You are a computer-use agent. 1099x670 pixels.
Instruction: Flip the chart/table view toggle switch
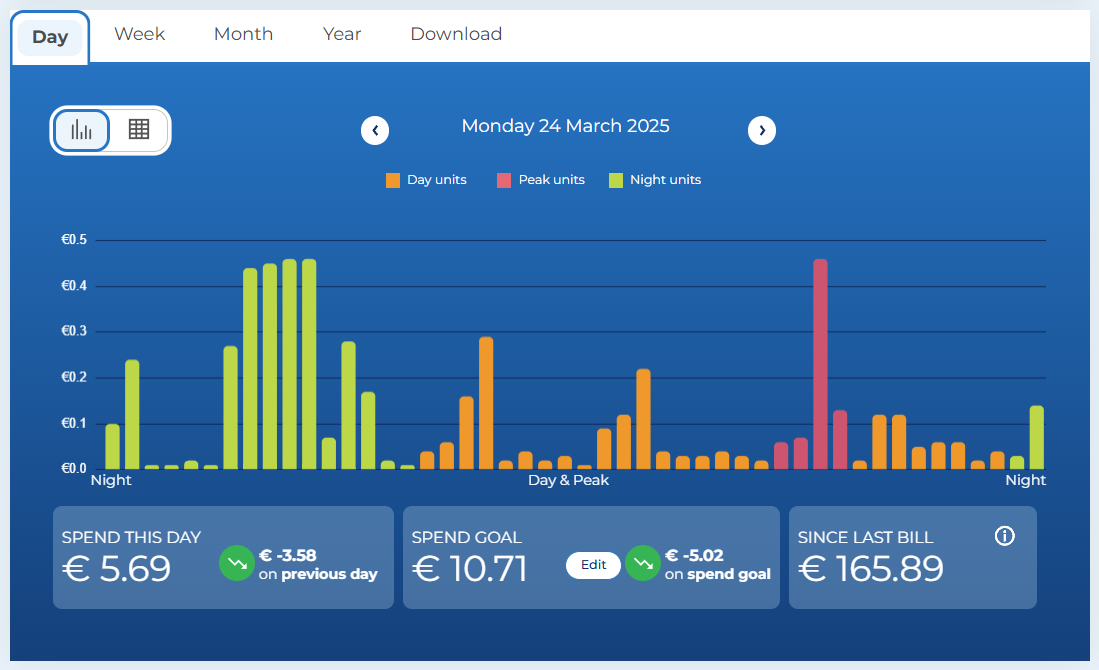[110, 130]
